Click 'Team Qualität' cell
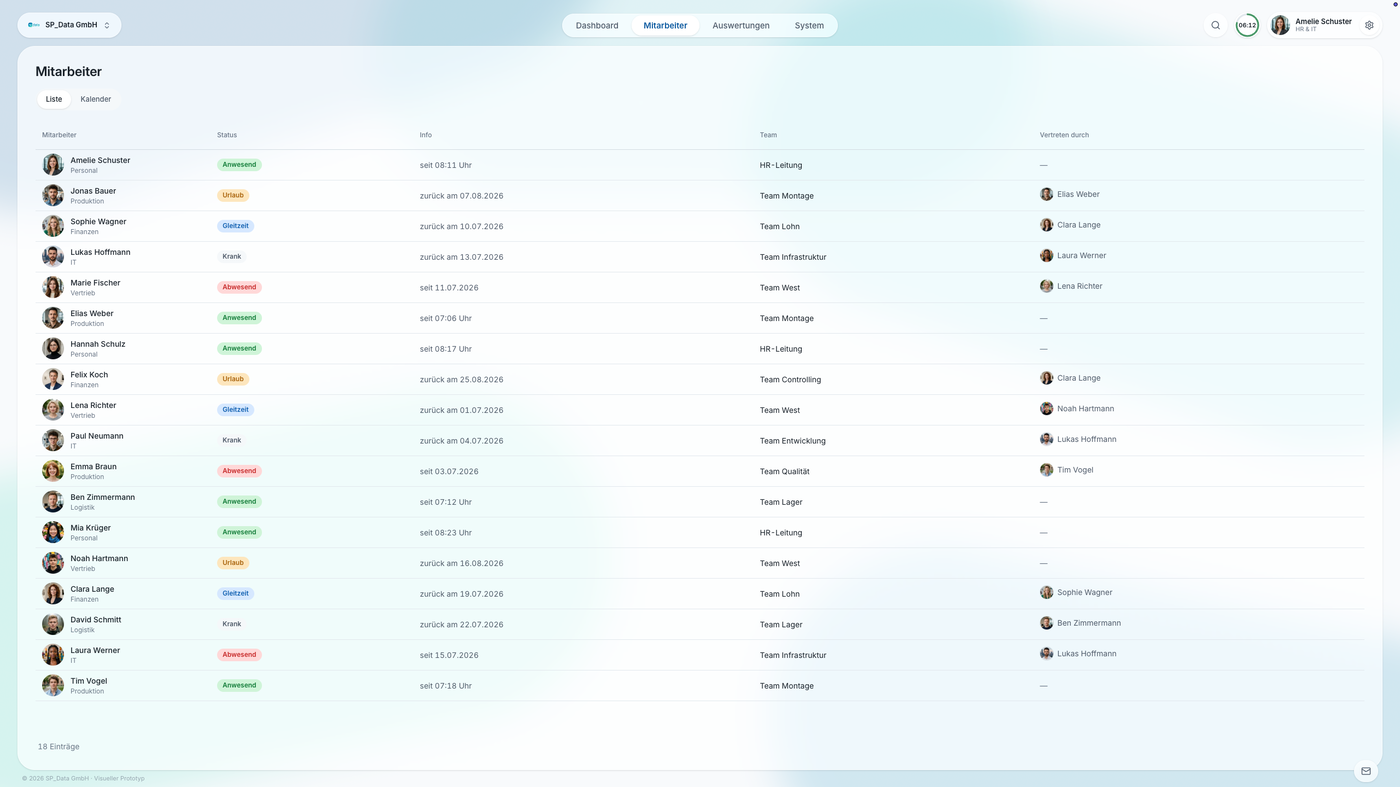1400x787 pixels. tap(785, 472)
